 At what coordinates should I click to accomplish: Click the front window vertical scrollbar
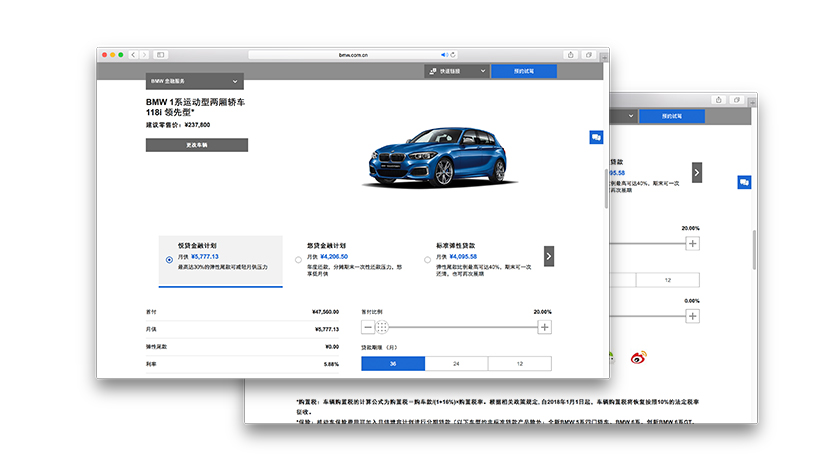click(606, 189)
